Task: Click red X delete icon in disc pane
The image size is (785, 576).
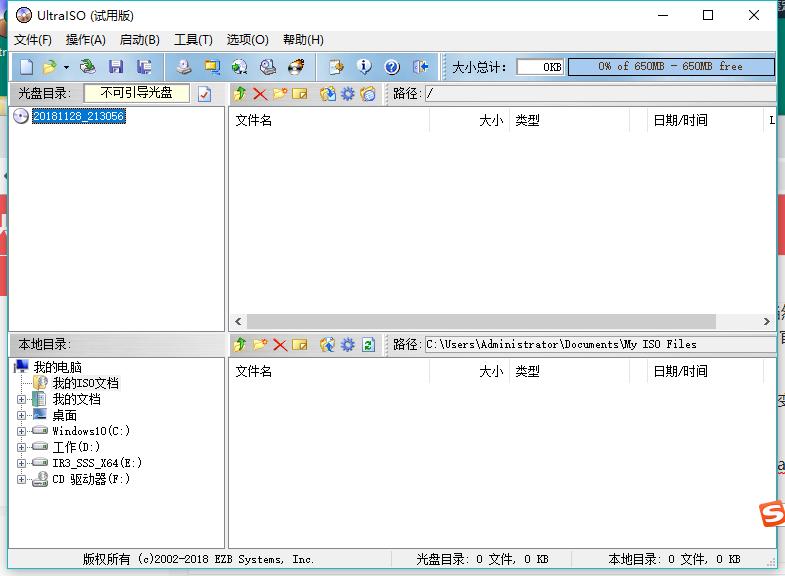Action: coord(259,94)
